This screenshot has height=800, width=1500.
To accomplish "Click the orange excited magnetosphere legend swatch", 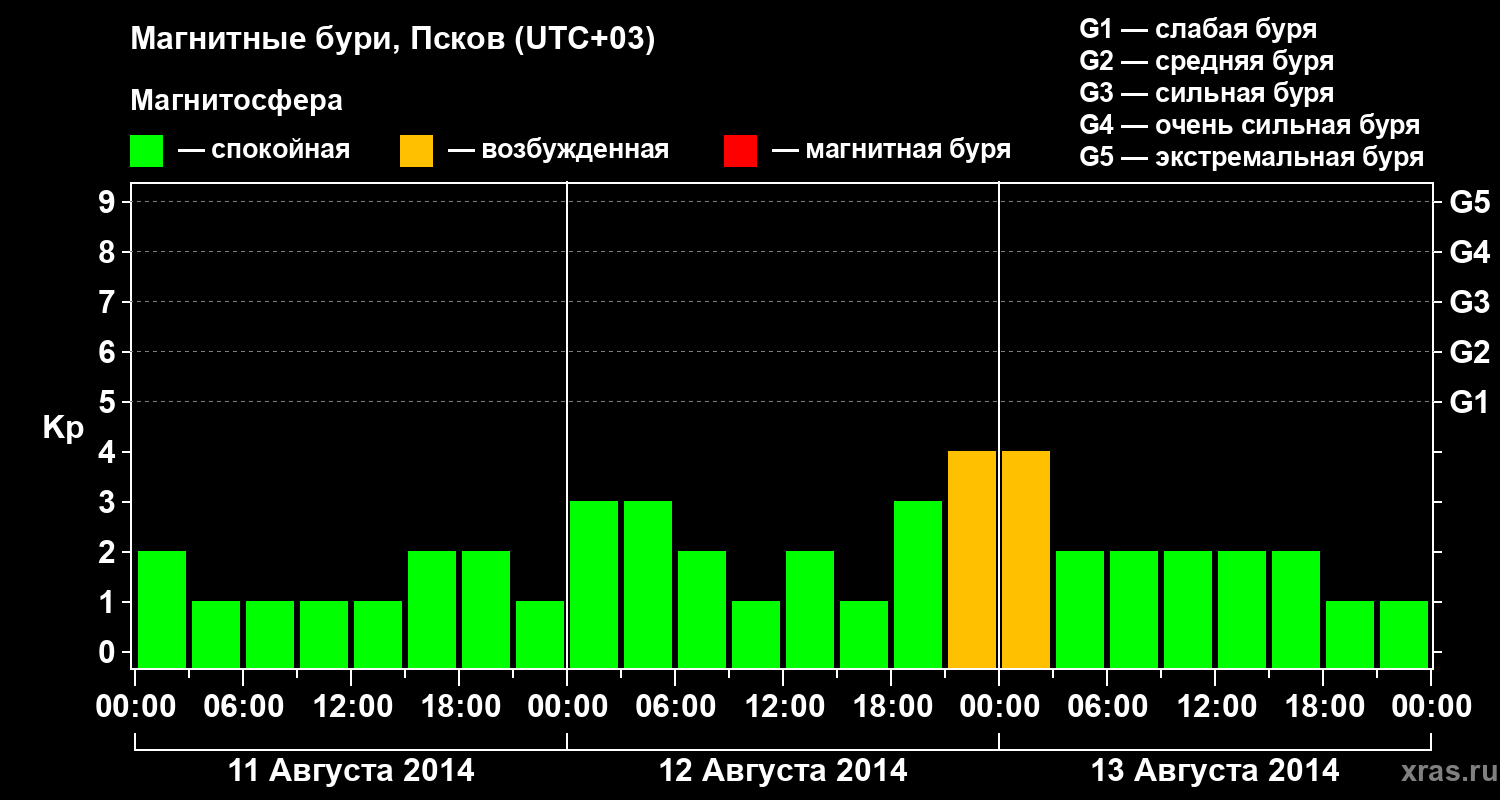I will 416,151.
